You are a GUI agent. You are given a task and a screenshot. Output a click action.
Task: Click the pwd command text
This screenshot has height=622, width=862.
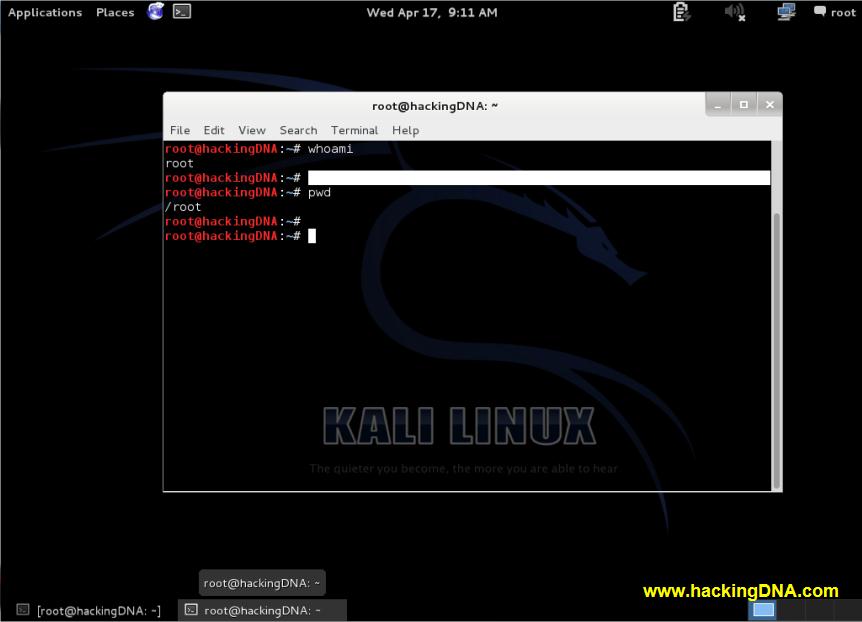tap(319, 192)
